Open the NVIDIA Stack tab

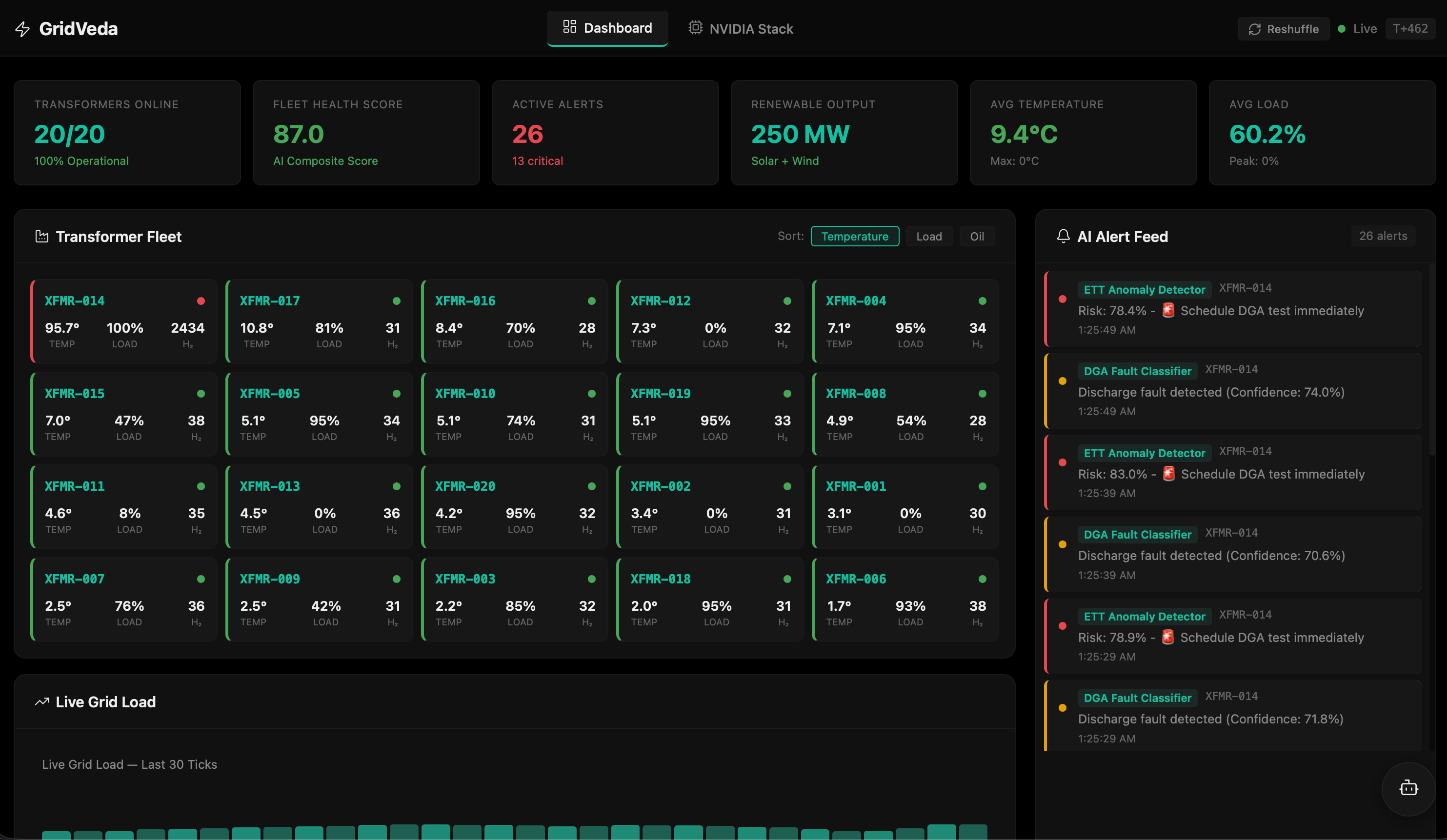[x=741, y=29]
